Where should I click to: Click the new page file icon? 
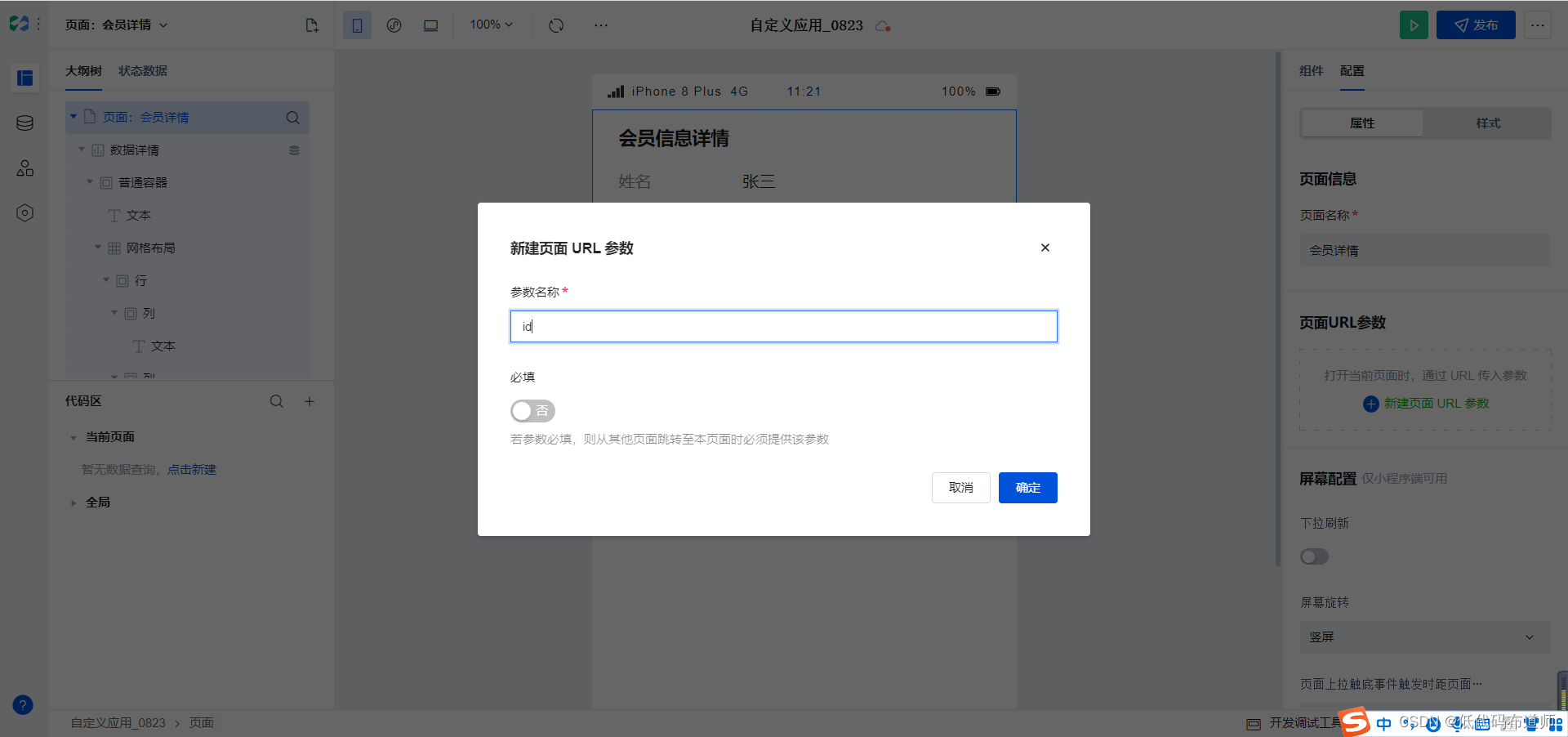point(312,25)
